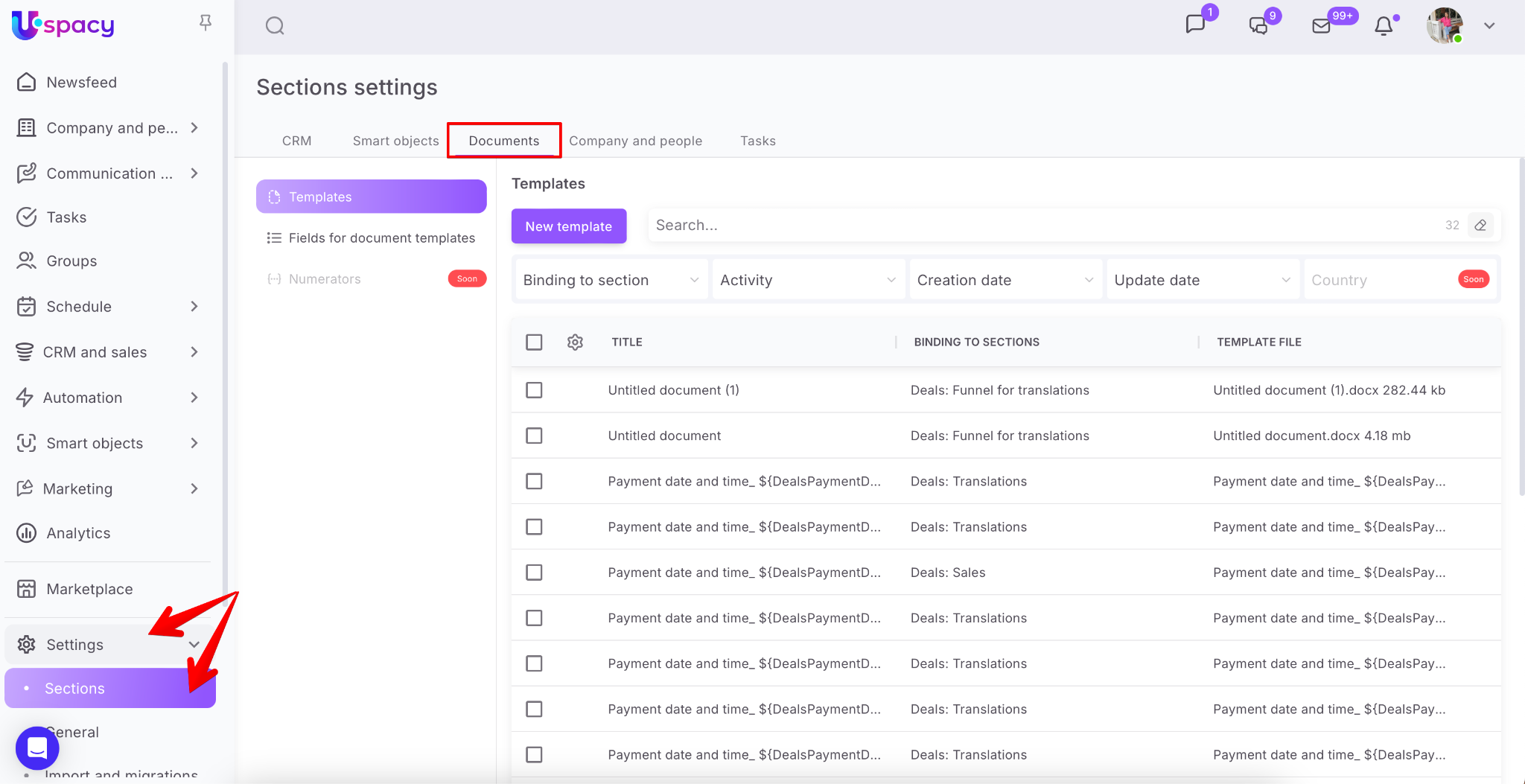Screen dimensions: 1525x784
Task: Click into the template Search field
Action: tap(1042, 225)
